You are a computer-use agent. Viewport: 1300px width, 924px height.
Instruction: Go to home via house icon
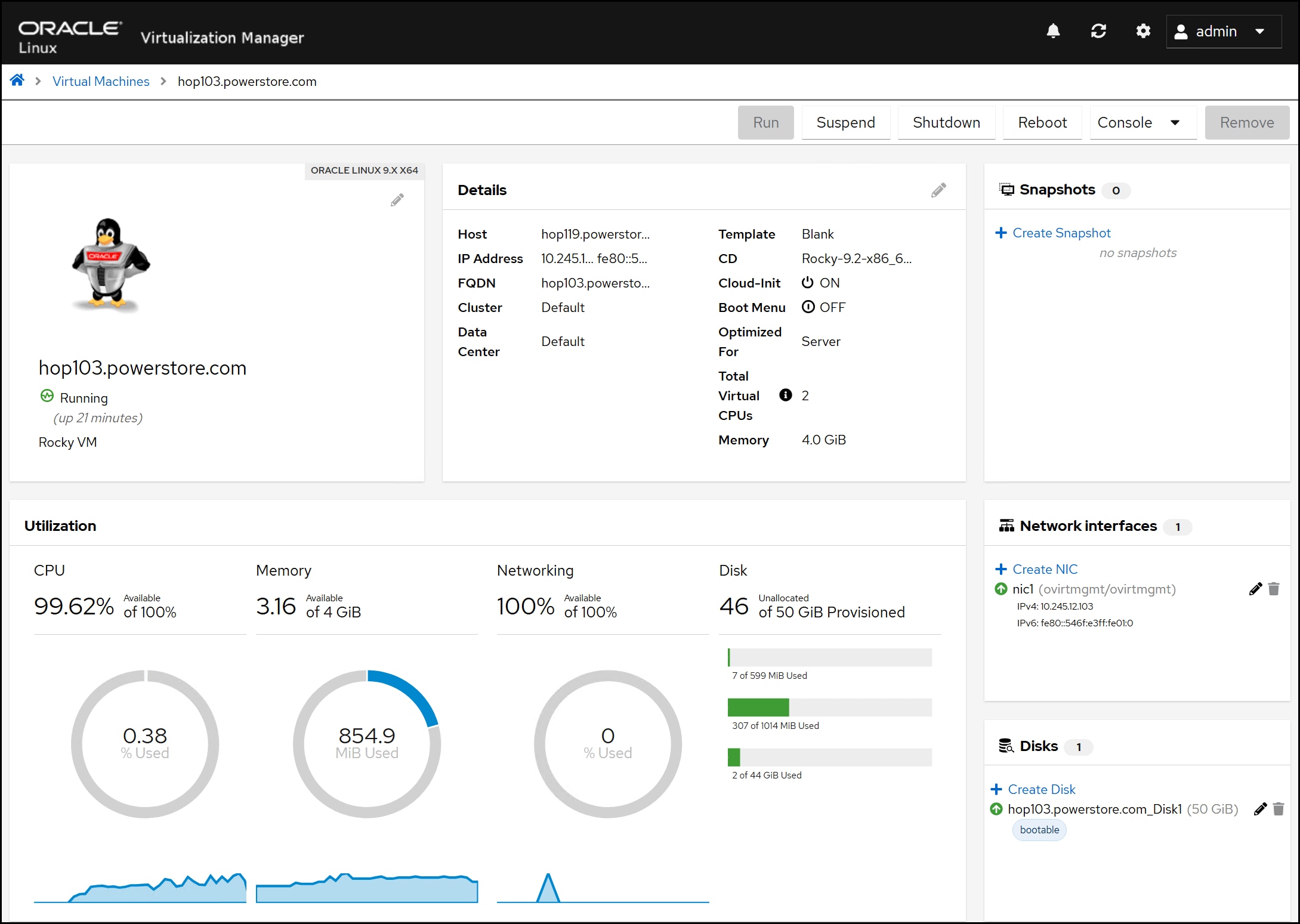click(x=17, y=81)
